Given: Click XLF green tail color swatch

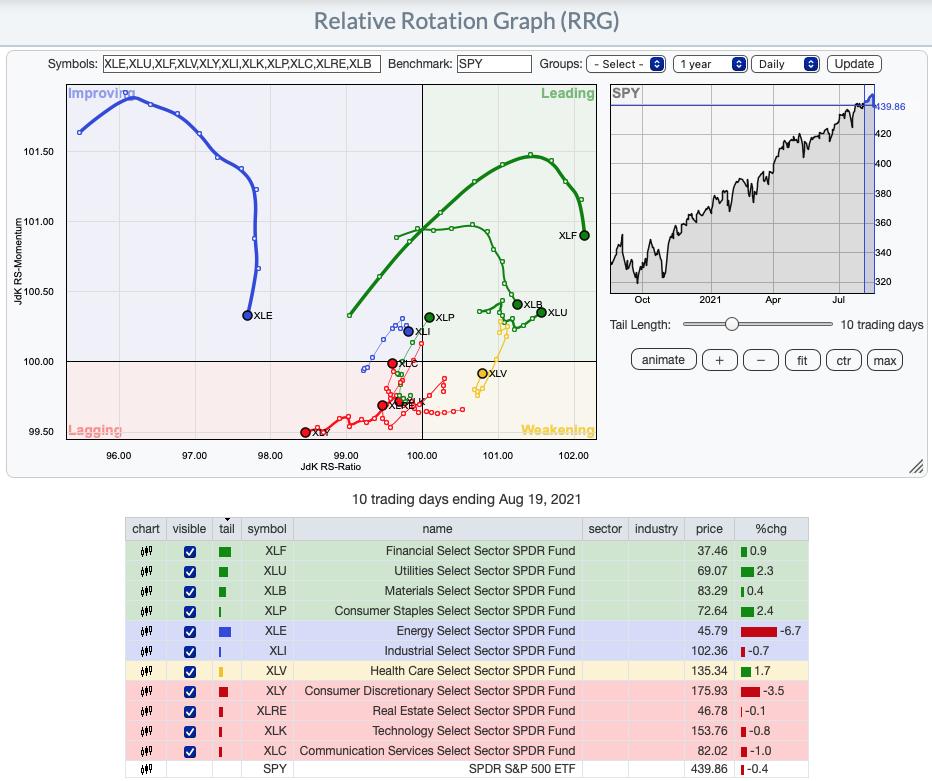Looking at the screenshot, I should tap(225, 552).
